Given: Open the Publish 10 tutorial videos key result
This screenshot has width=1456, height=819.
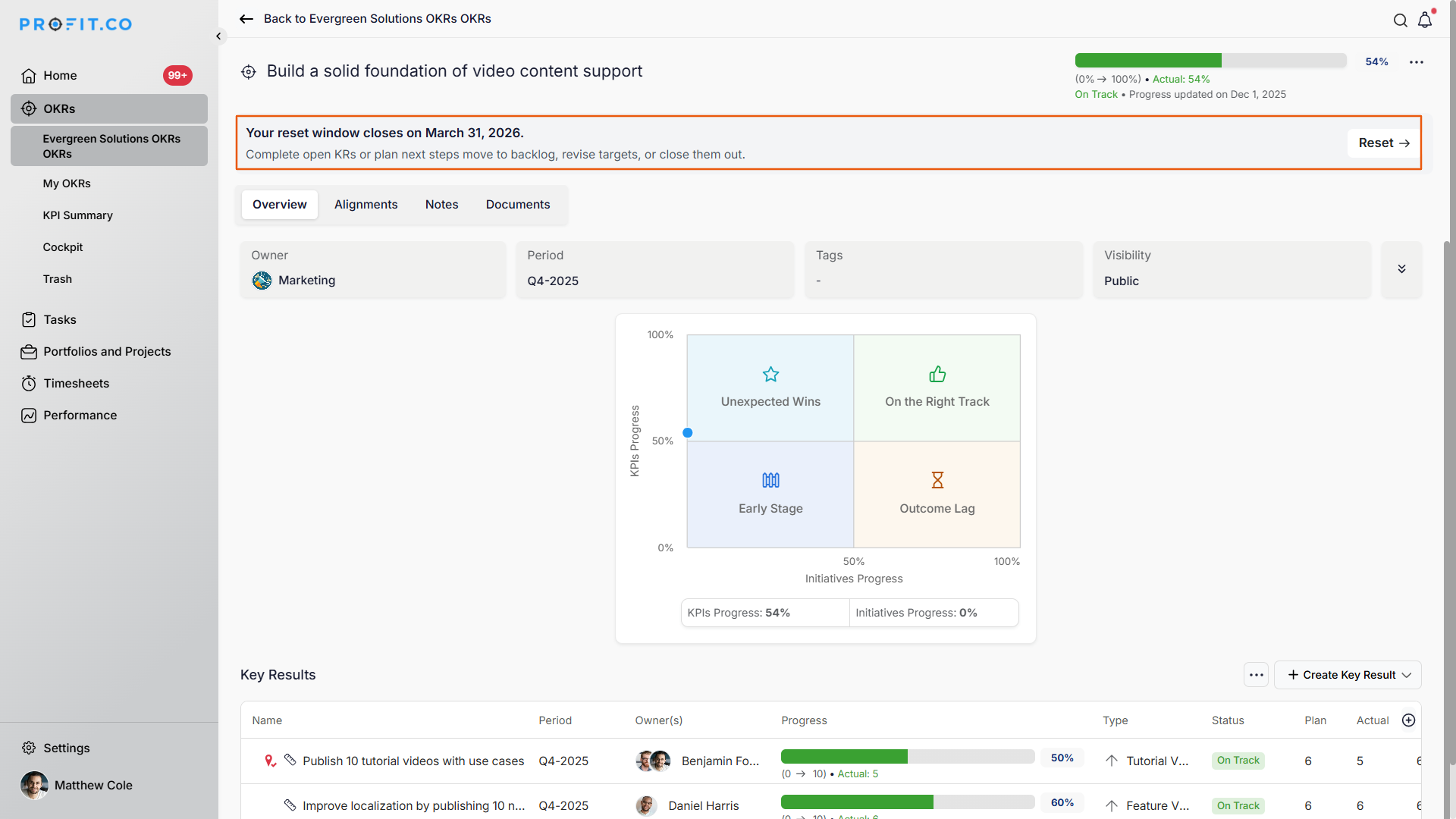Looking at the screenshot, I should click(x=413, y=761).
